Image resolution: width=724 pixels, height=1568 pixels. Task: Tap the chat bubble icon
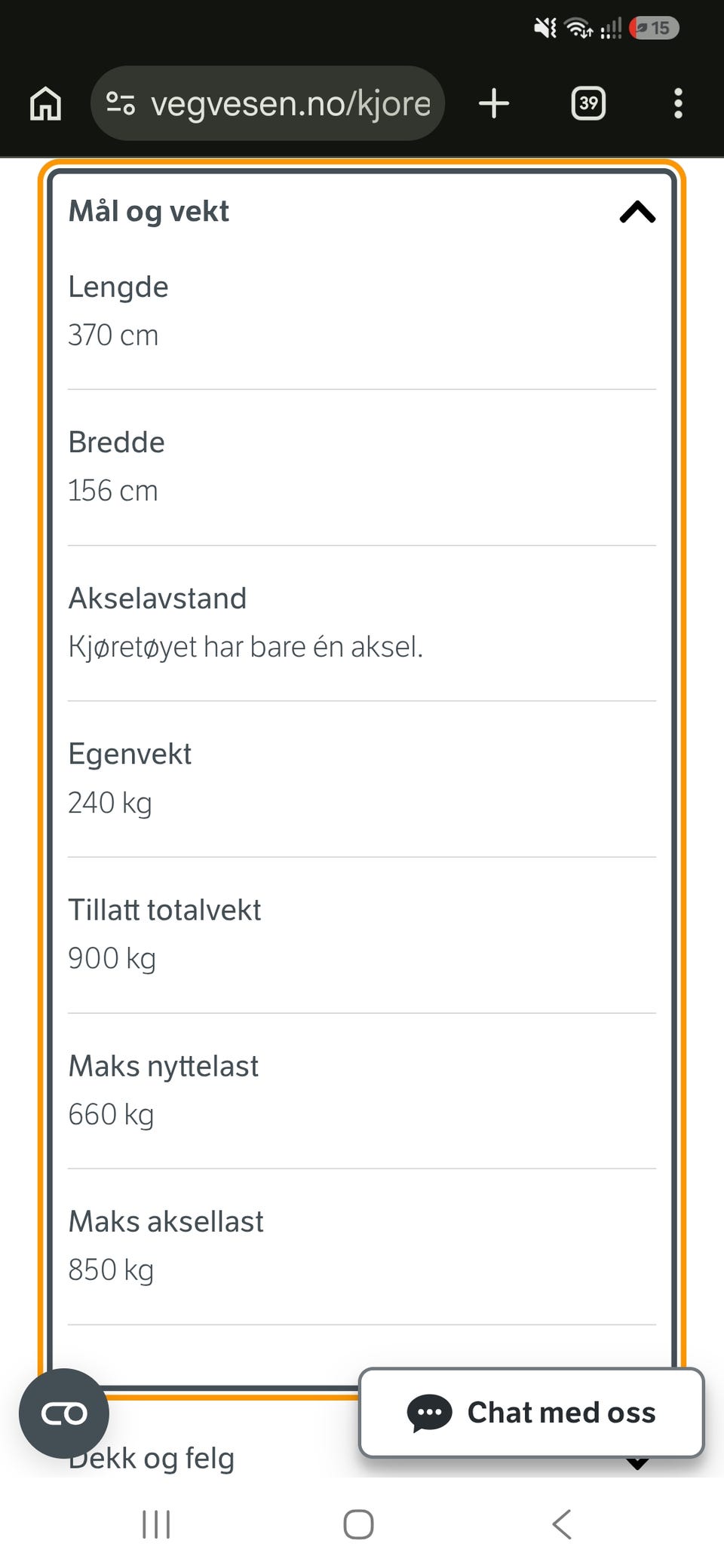coord(429,1413)
